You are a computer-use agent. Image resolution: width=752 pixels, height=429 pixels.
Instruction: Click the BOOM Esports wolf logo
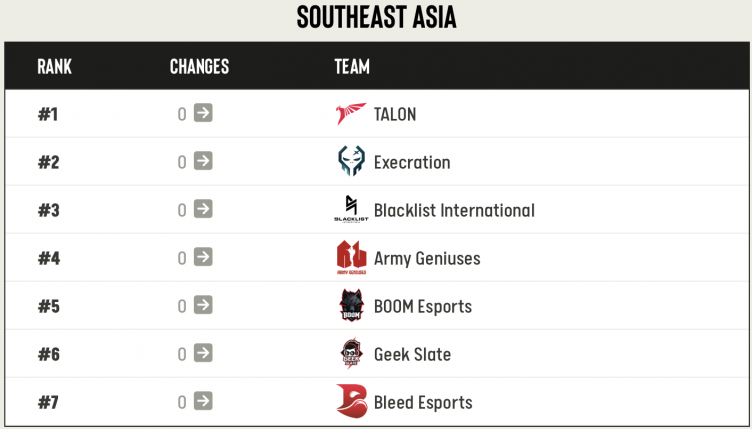click(x=351, y=306)
